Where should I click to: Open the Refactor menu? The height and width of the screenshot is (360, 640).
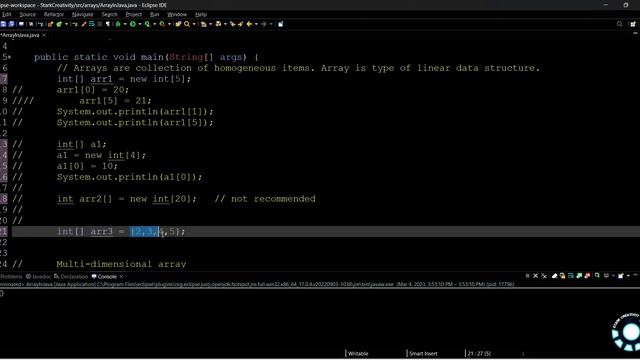(53, 14)
